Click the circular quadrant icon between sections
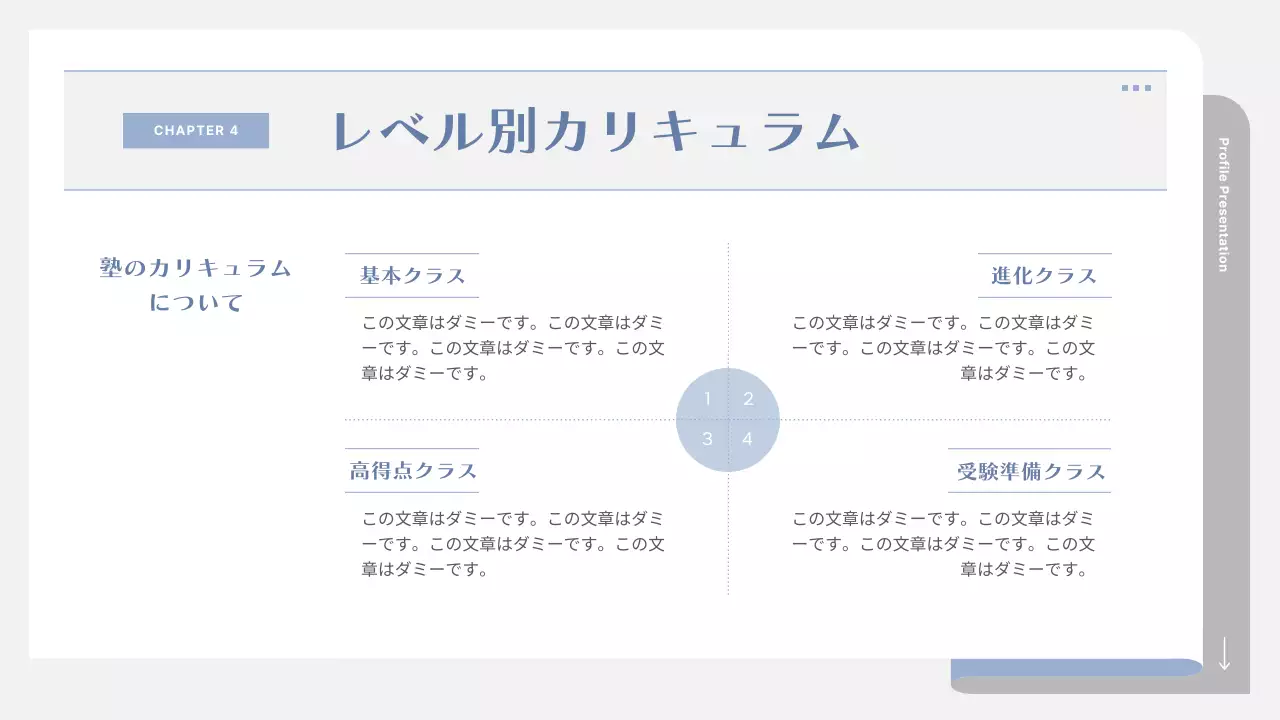This screenshot has width=1280, height=720. (x=728, y=418)
